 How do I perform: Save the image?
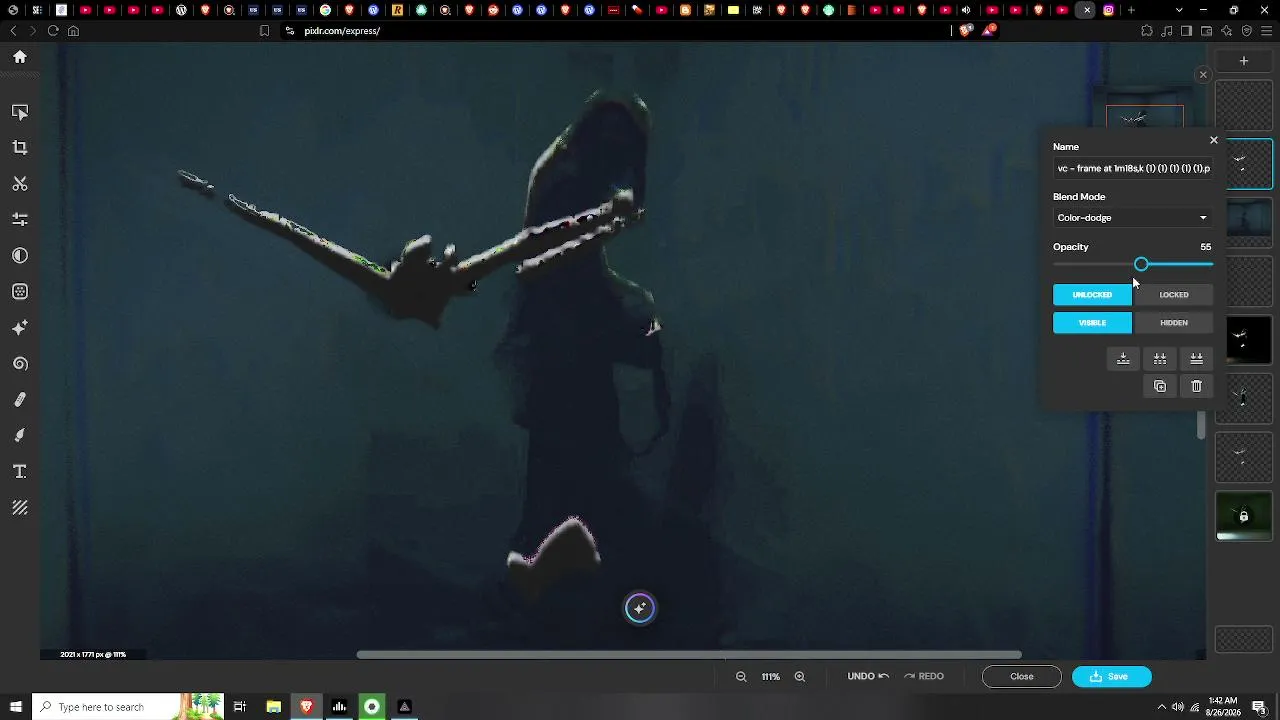(1111, 677)
